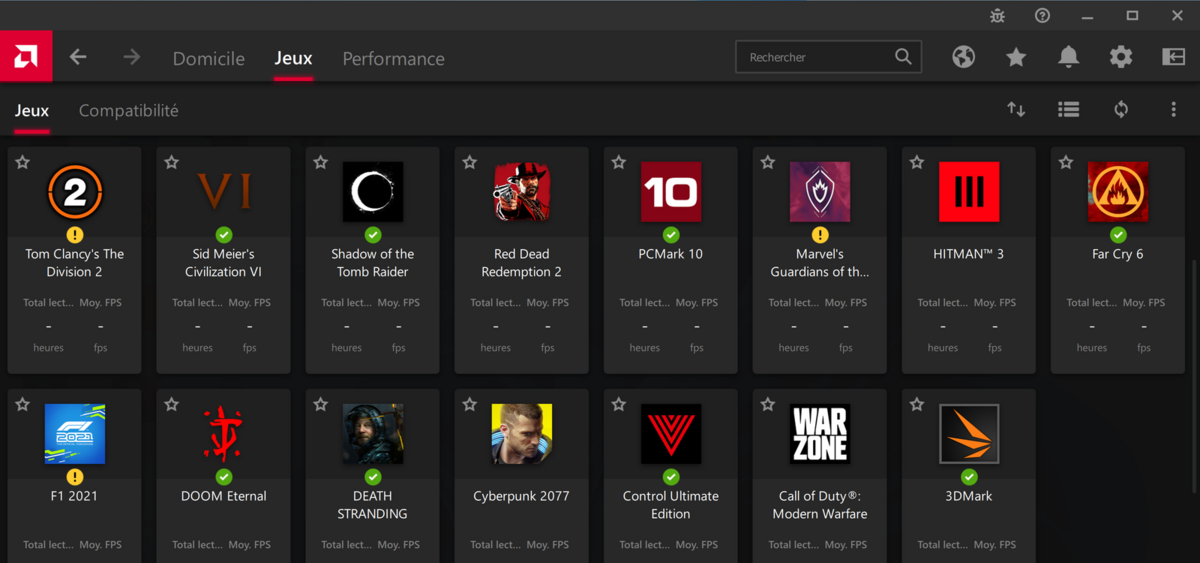Select the top Jeux navigation tab
The height and width of the screenshot is (563, 1200).
(294, 58)
